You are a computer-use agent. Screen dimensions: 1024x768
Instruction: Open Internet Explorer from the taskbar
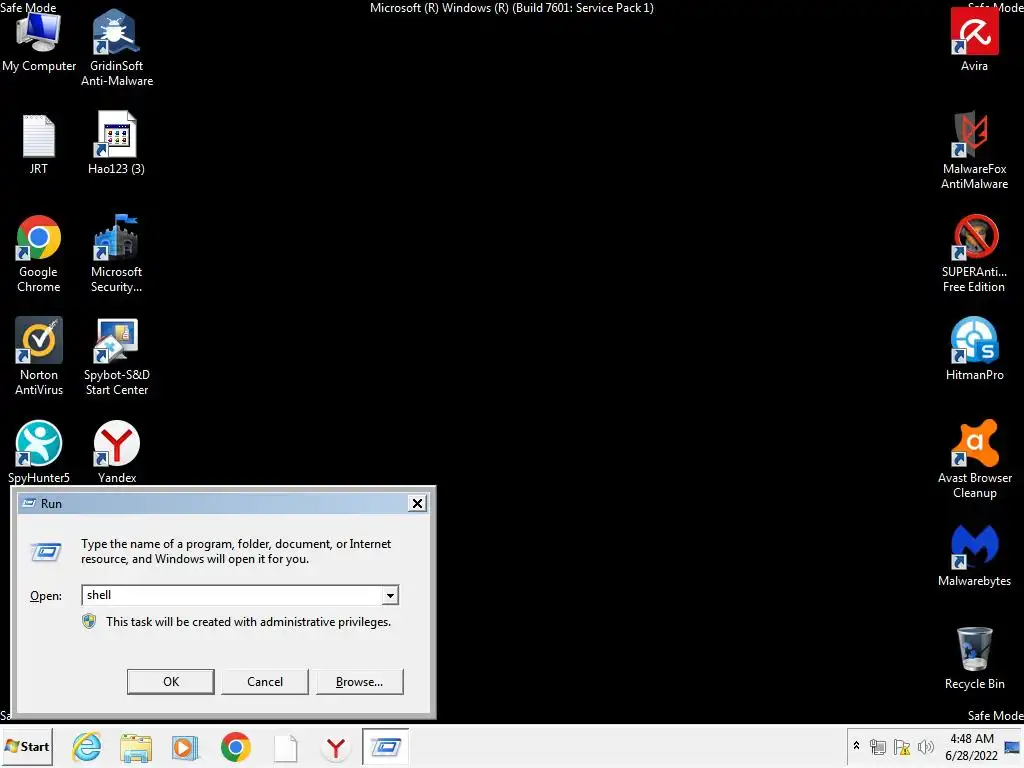click(87, 747)
